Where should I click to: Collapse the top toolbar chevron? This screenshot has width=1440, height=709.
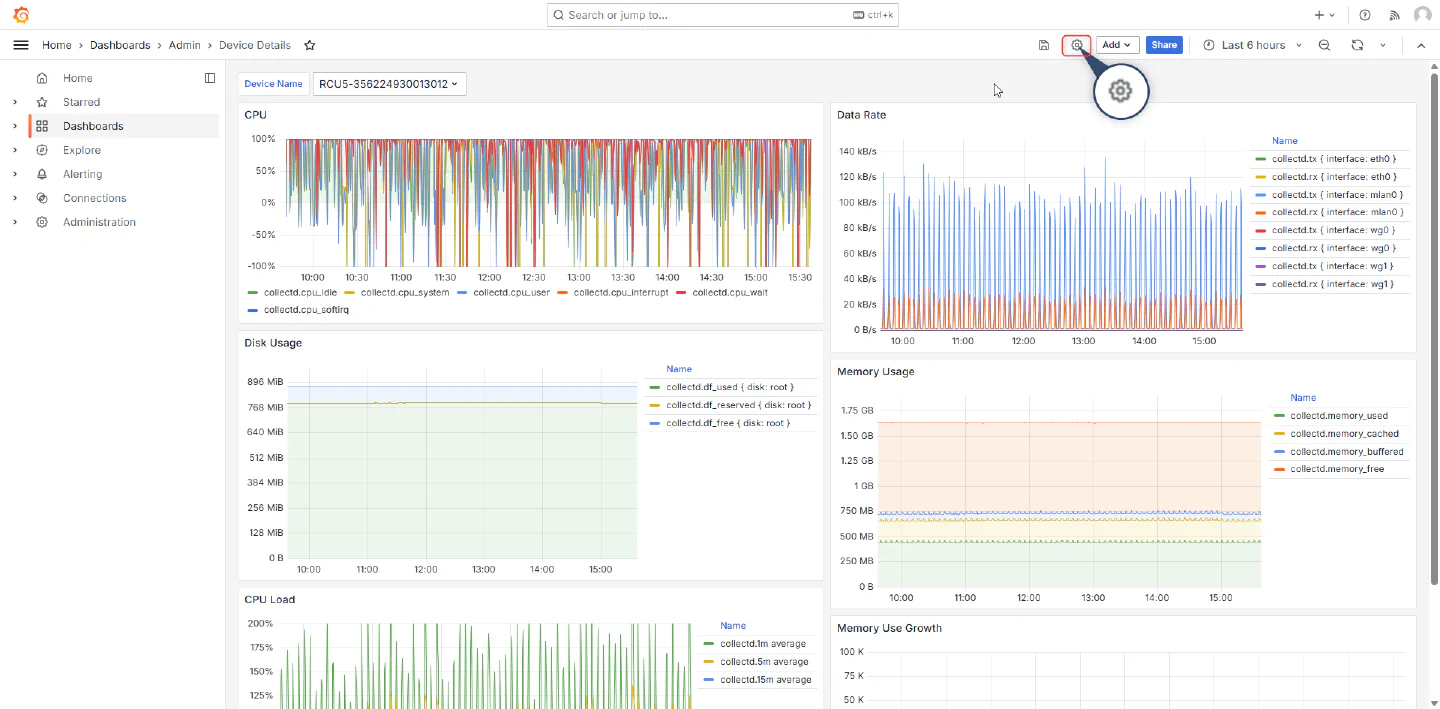click(x=1421, y=45)
